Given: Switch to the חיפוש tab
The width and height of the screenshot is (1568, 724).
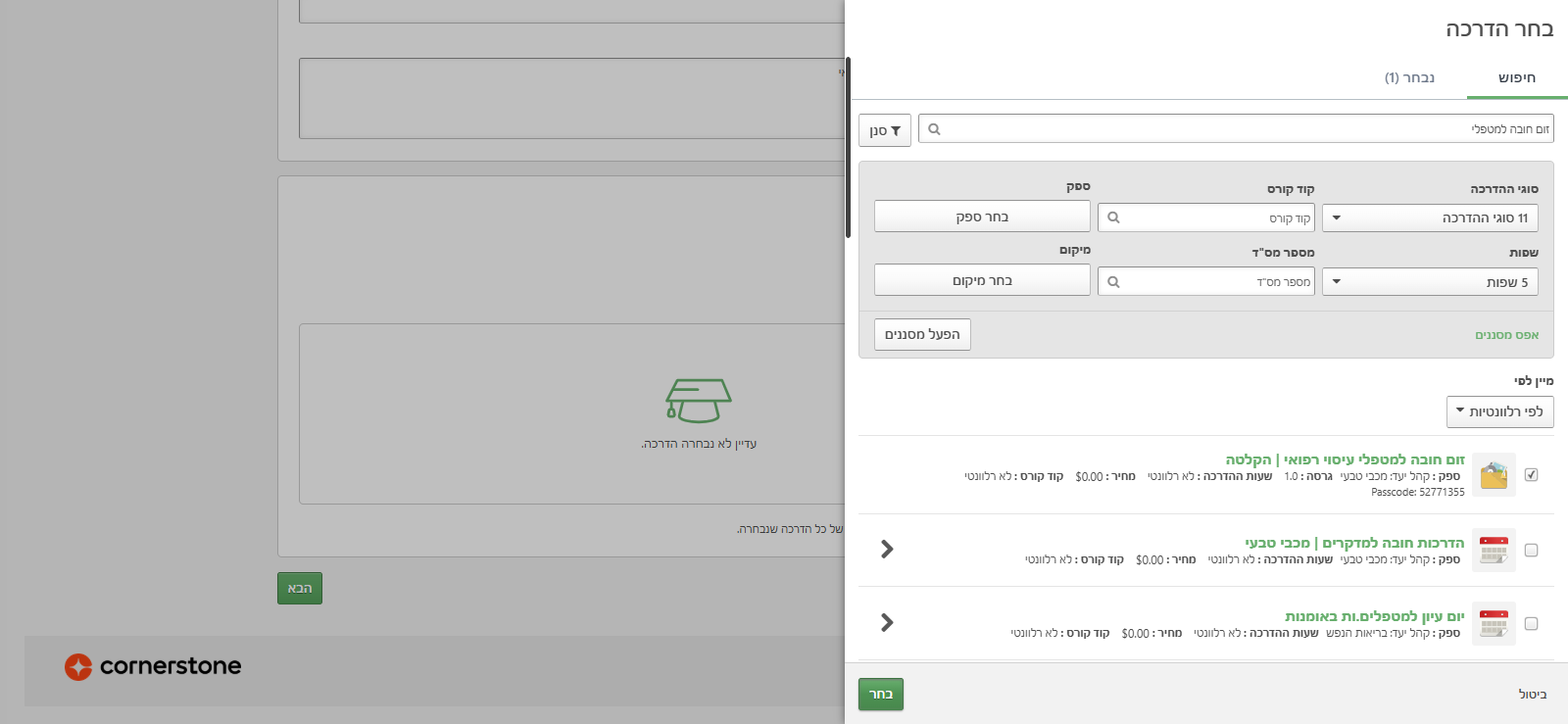Looking at the screenshot, I should (1516, 77).
